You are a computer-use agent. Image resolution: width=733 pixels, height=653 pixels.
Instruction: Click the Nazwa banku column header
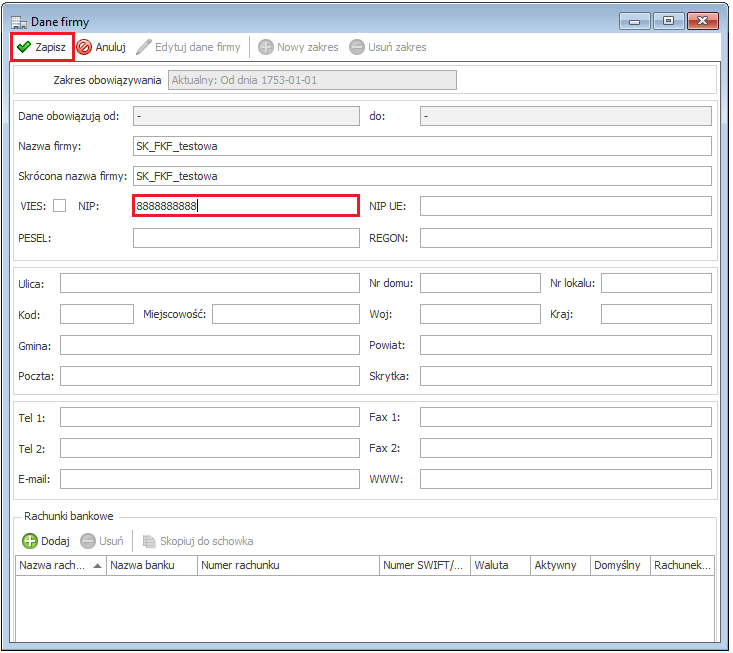coord(152,566)
